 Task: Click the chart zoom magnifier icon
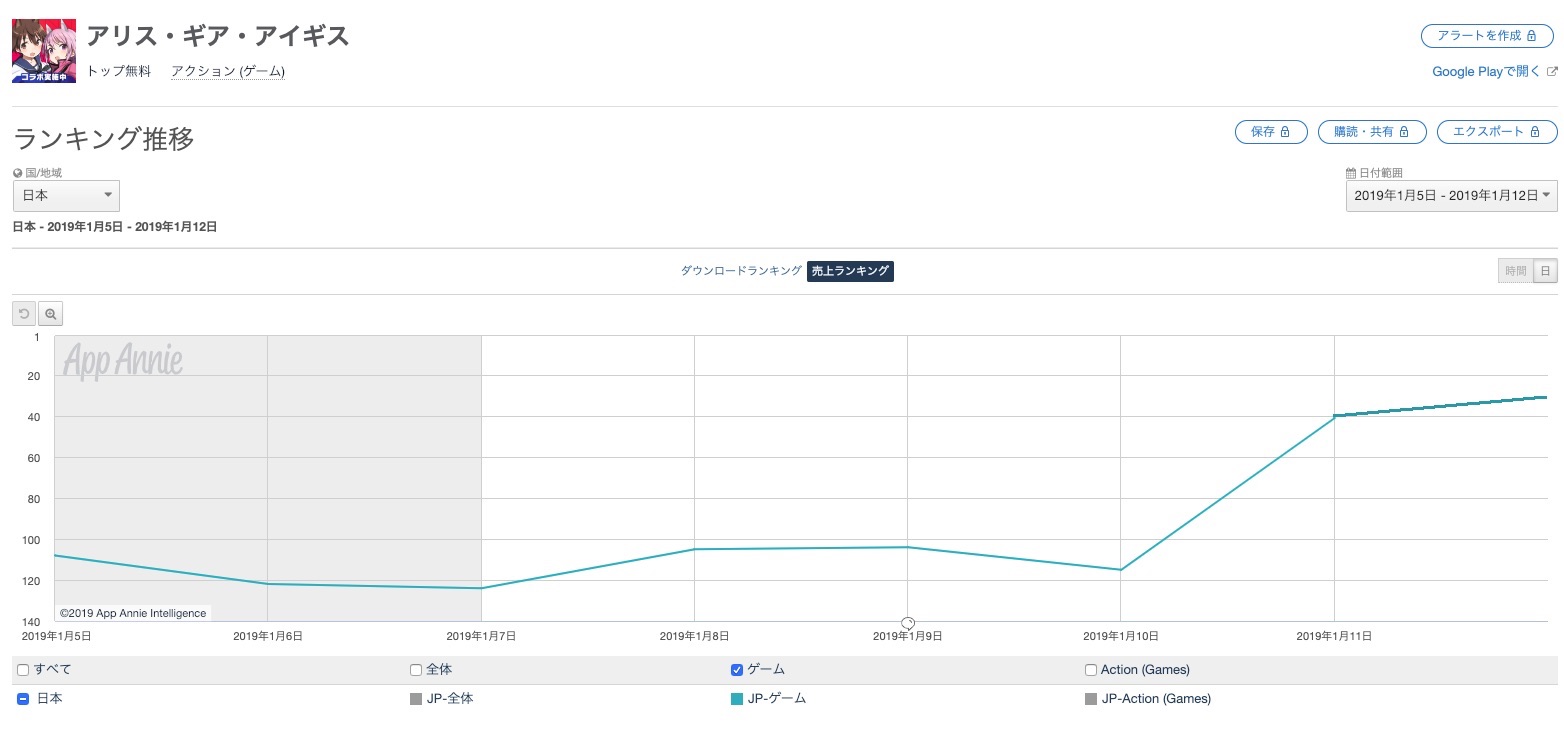tap(50, 314)
